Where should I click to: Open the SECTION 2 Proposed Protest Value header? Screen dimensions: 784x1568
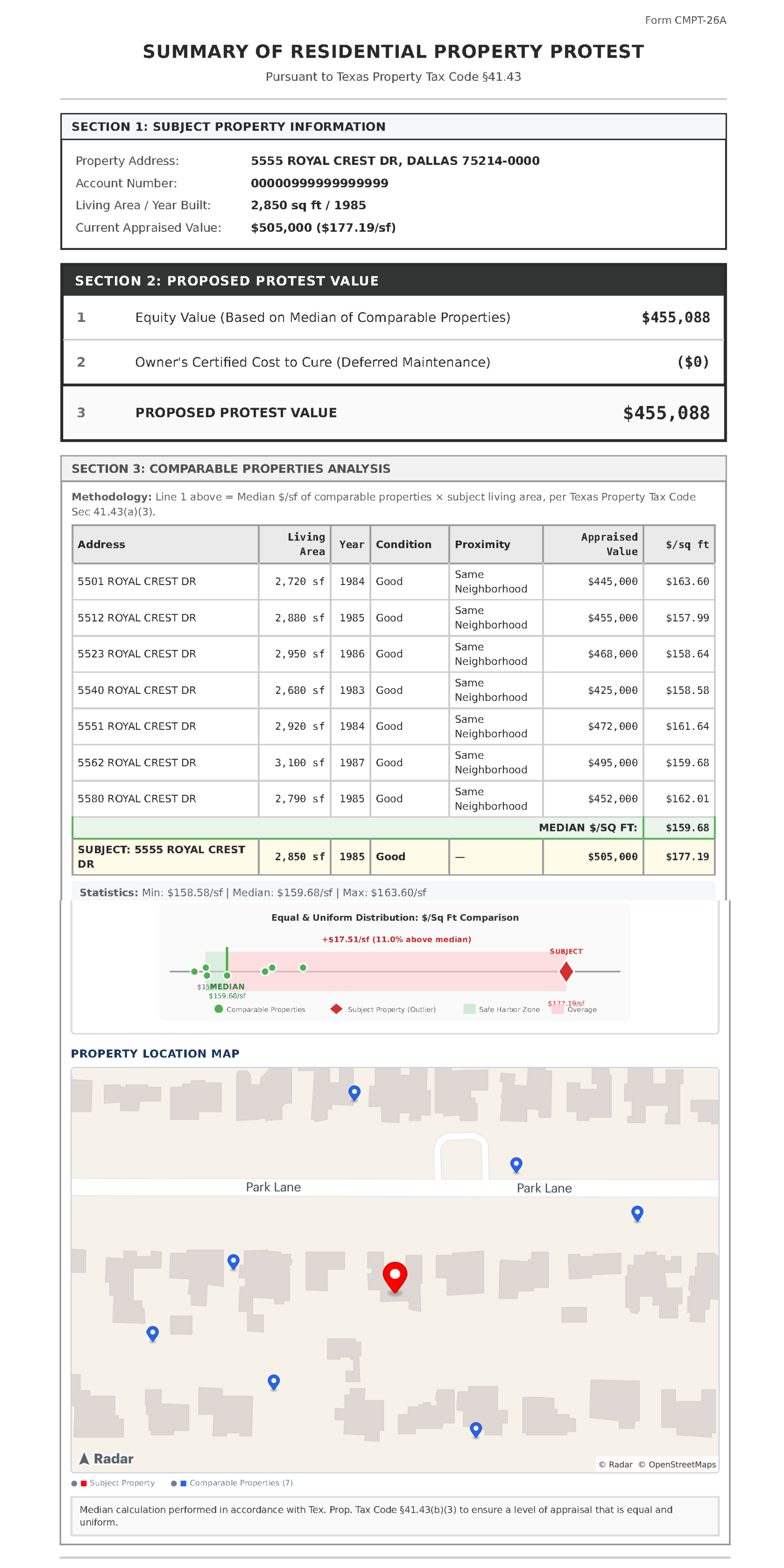(x=396, y=281)
